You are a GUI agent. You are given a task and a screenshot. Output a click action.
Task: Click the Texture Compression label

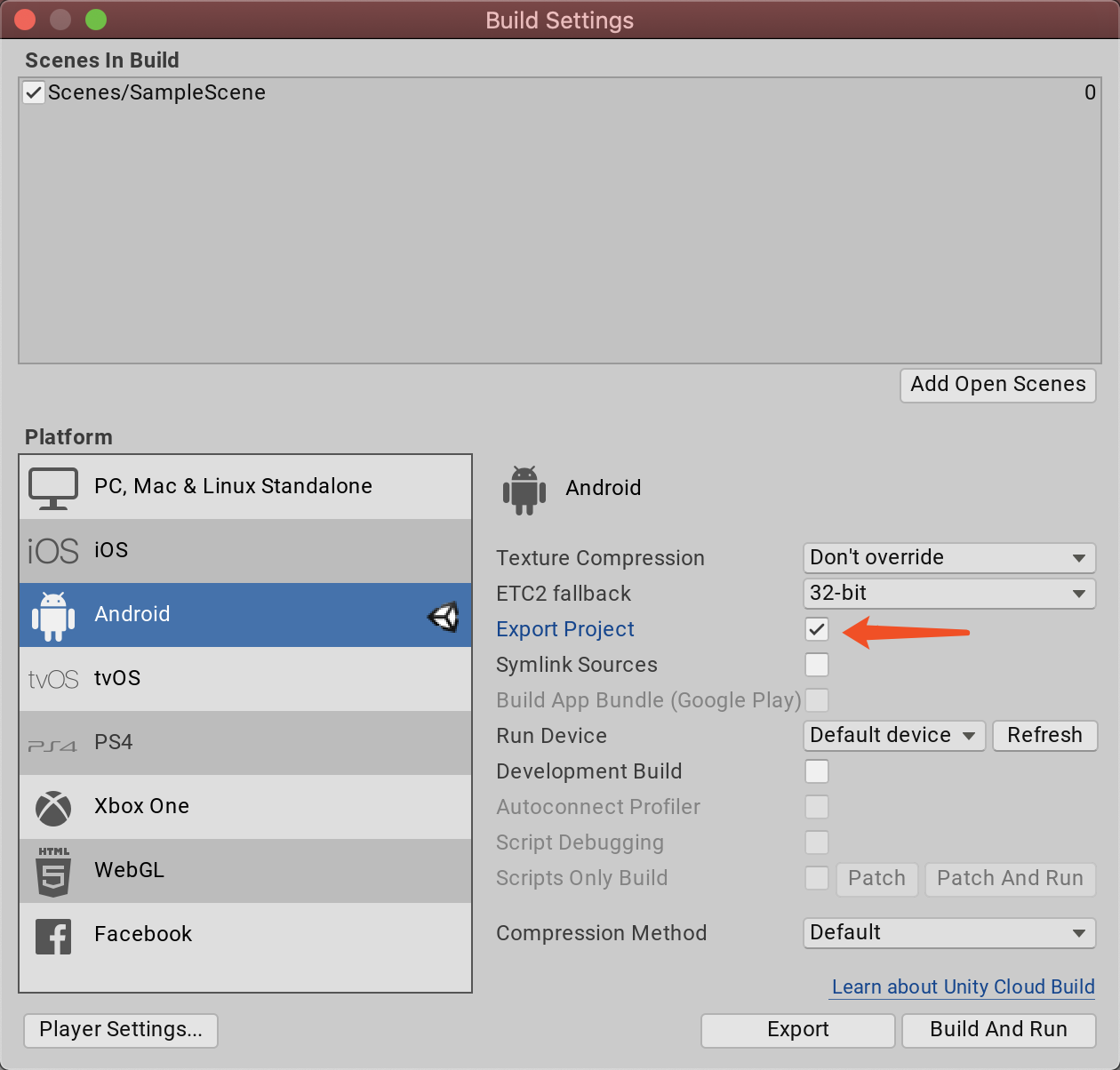point(600,558)
